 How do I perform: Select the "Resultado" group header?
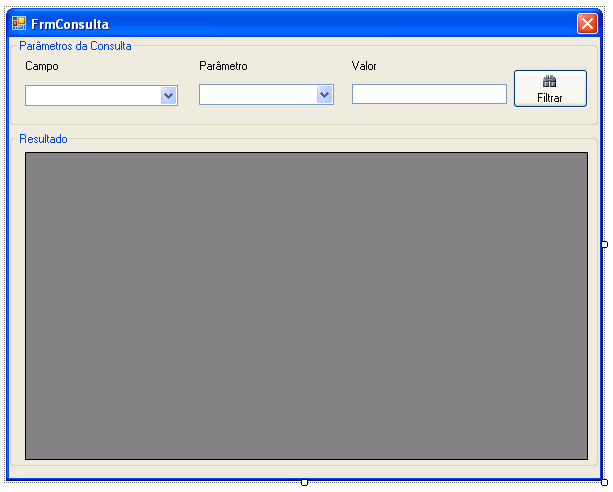44,139
